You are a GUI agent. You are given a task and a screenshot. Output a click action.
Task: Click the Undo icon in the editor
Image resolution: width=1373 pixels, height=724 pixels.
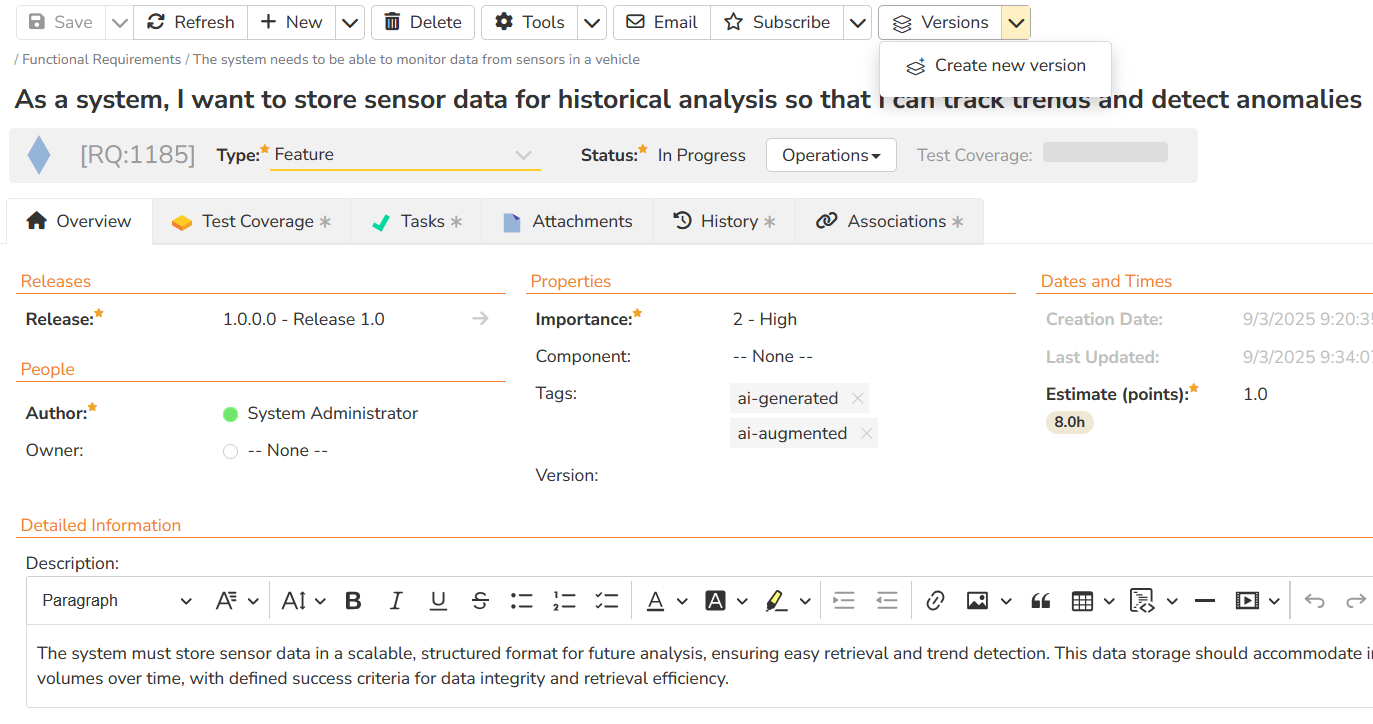coord(1314,601)
